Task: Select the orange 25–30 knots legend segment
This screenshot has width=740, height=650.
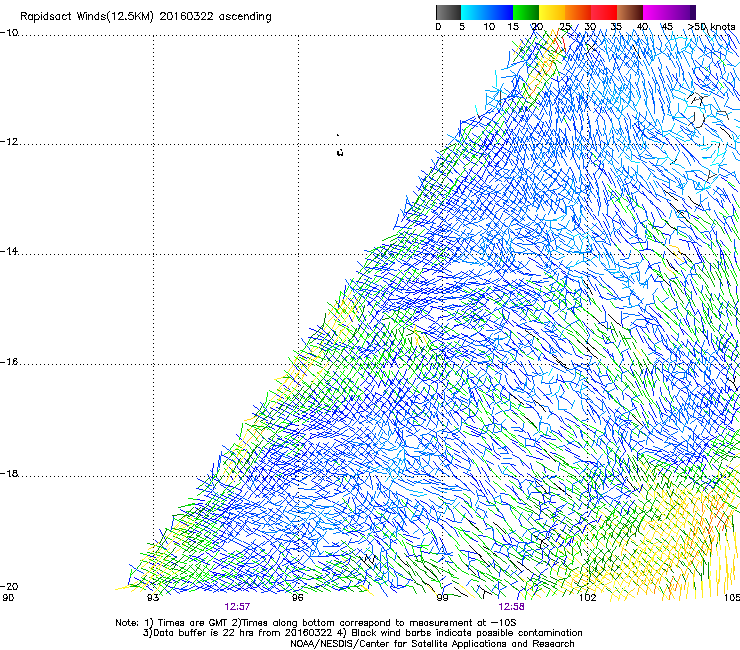Action: click(x=578, y=12)
